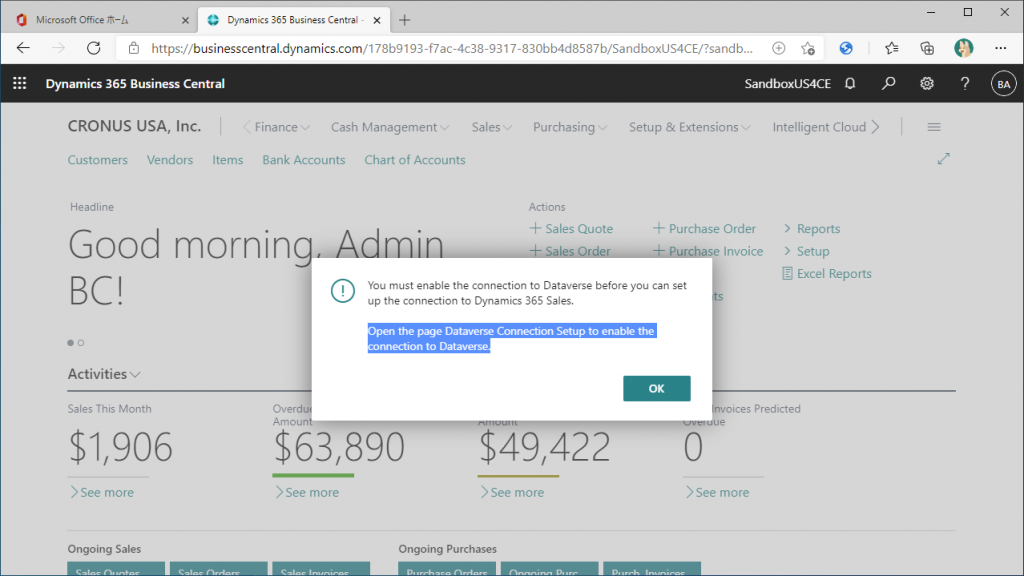Image resolution: width=1024 pixels, height=576 pixels.
Task: Expand the role center with diagonal arrows icon
Action: [943, 159]
